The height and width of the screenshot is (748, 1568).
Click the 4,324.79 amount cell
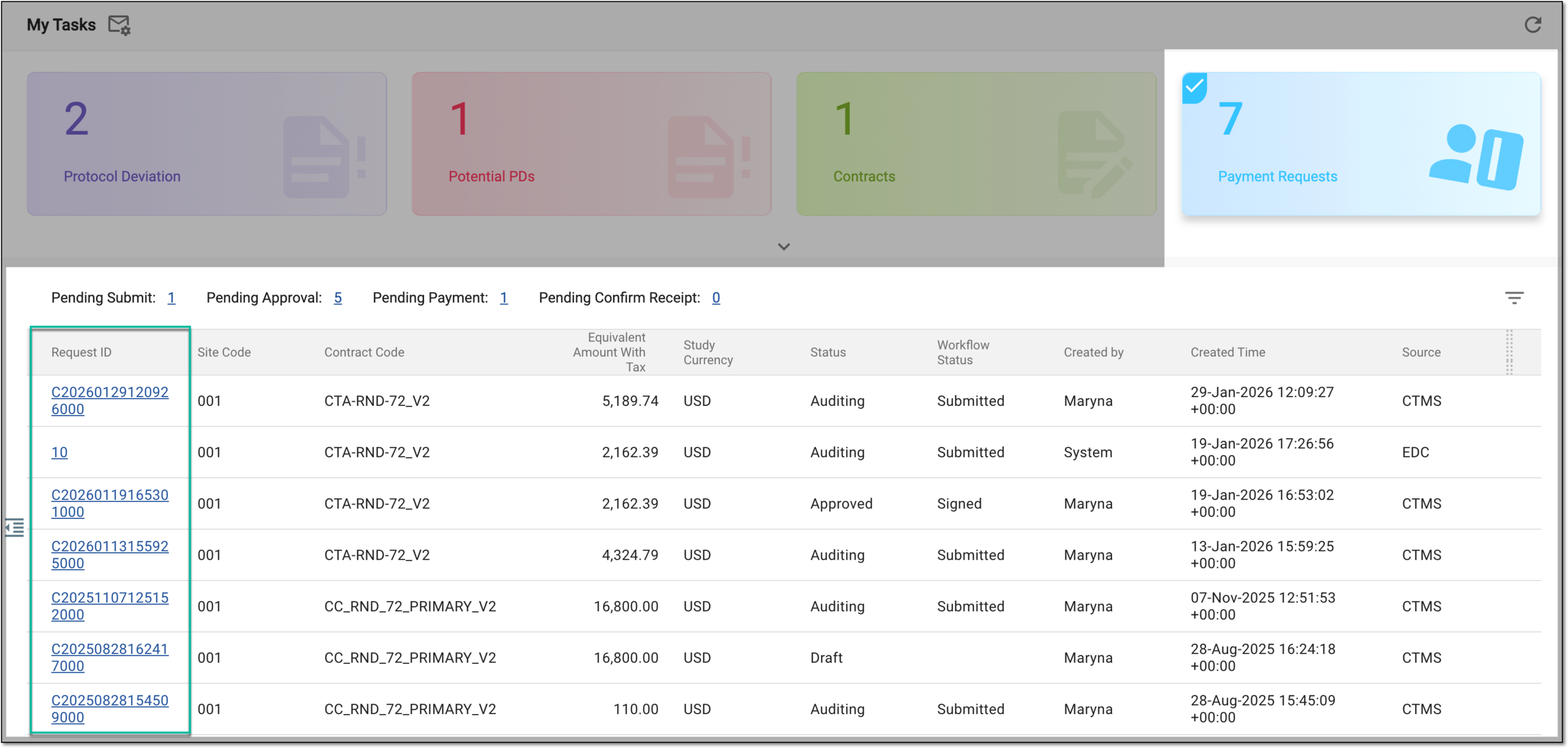(630, 555)
